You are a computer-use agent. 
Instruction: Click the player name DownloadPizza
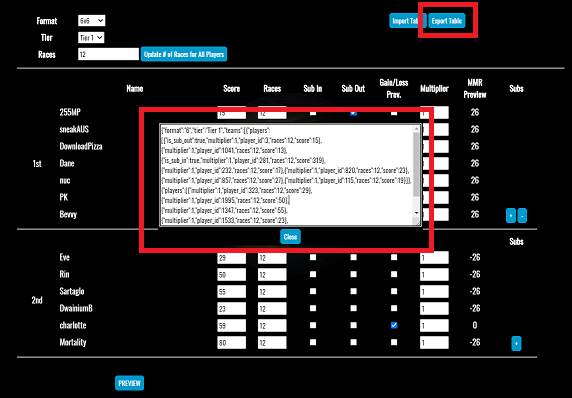coord(81,146)
